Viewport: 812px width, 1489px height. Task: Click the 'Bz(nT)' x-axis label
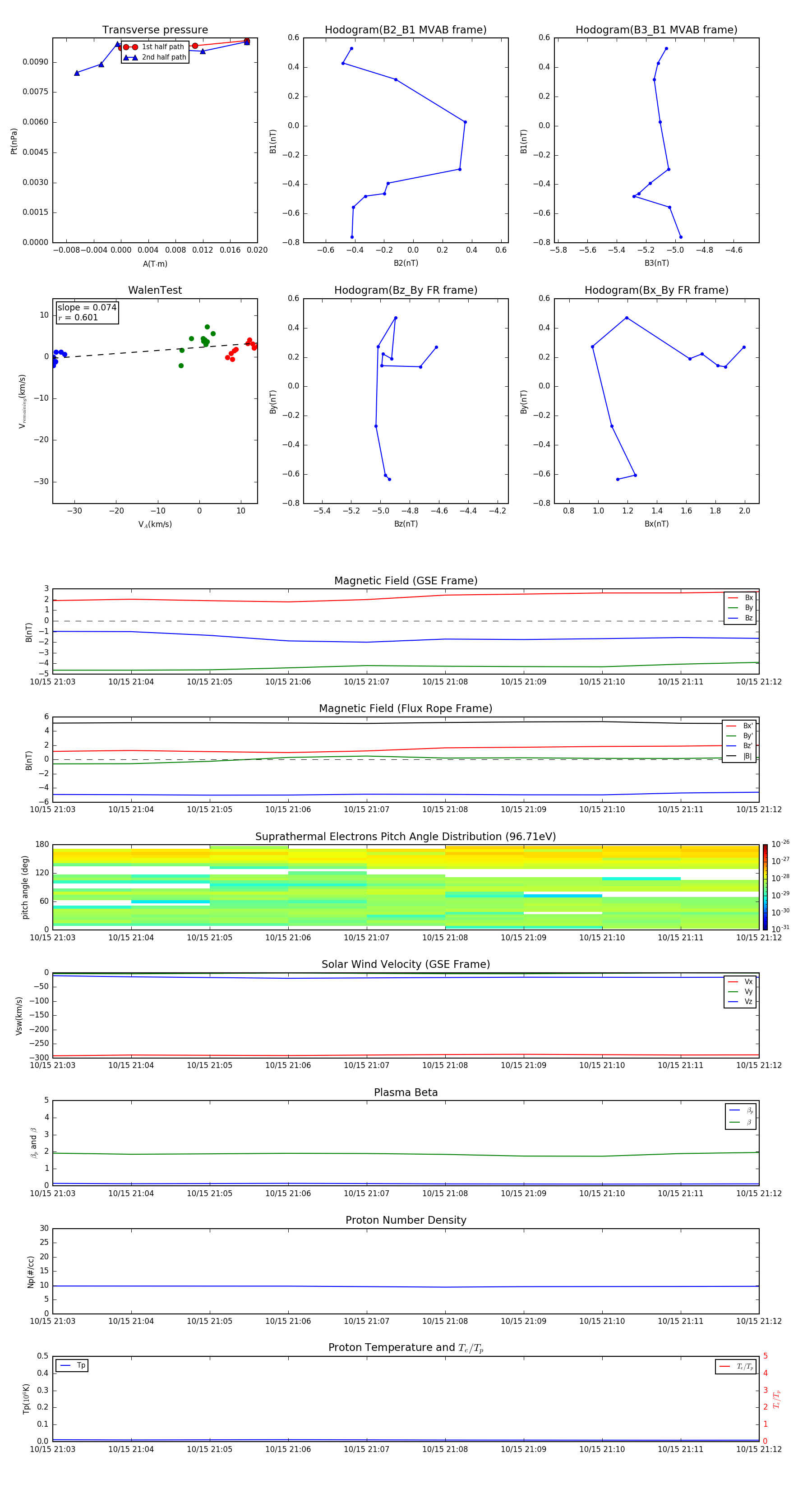click(406, 524)
